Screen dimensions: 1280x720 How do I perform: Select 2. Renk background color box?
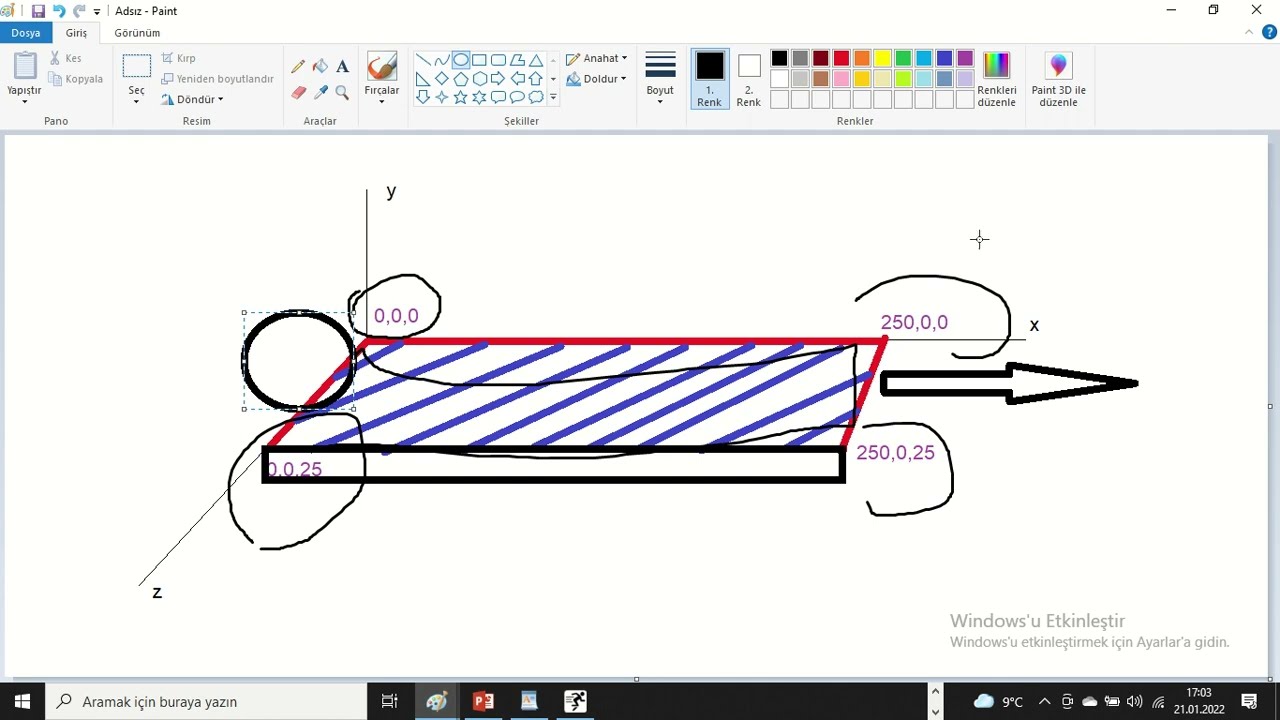pos(748,79)
